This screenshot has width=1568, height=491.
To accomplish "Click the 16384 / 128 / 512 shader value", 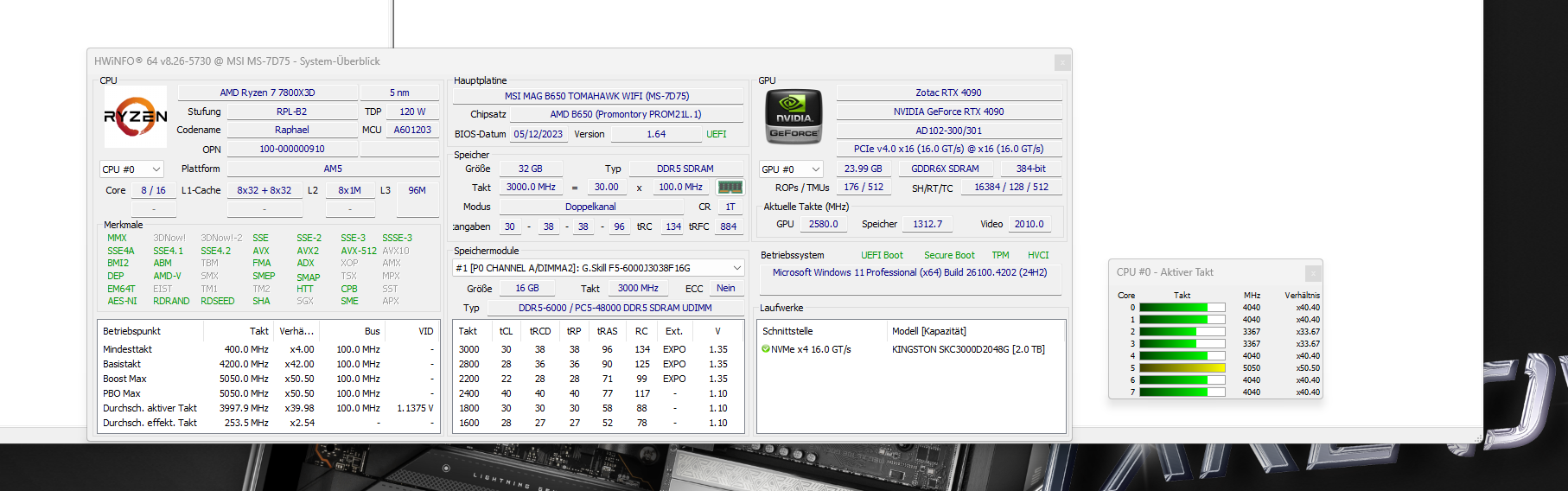I will (1010, 187).
